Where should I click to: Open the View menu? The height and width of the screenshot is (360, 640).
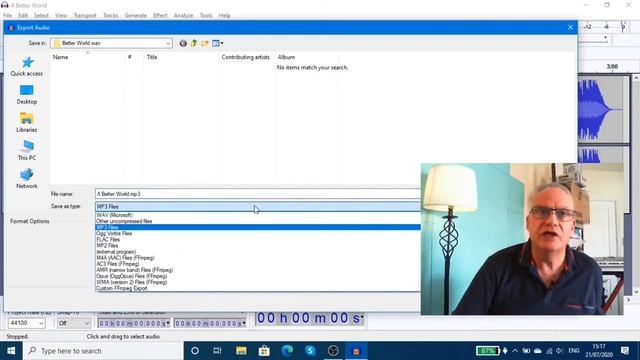61,16
